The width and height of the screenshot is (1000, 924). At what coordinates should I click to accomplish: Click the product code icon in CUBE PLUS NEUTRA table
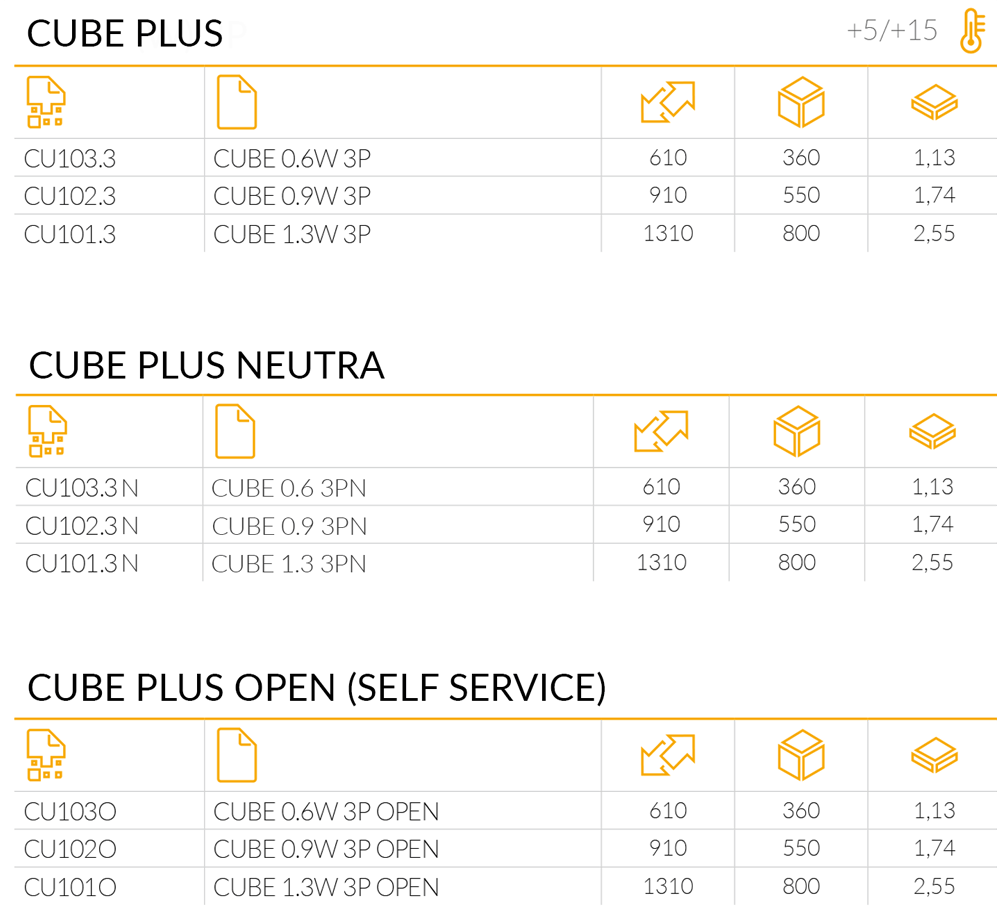[47, 431]
